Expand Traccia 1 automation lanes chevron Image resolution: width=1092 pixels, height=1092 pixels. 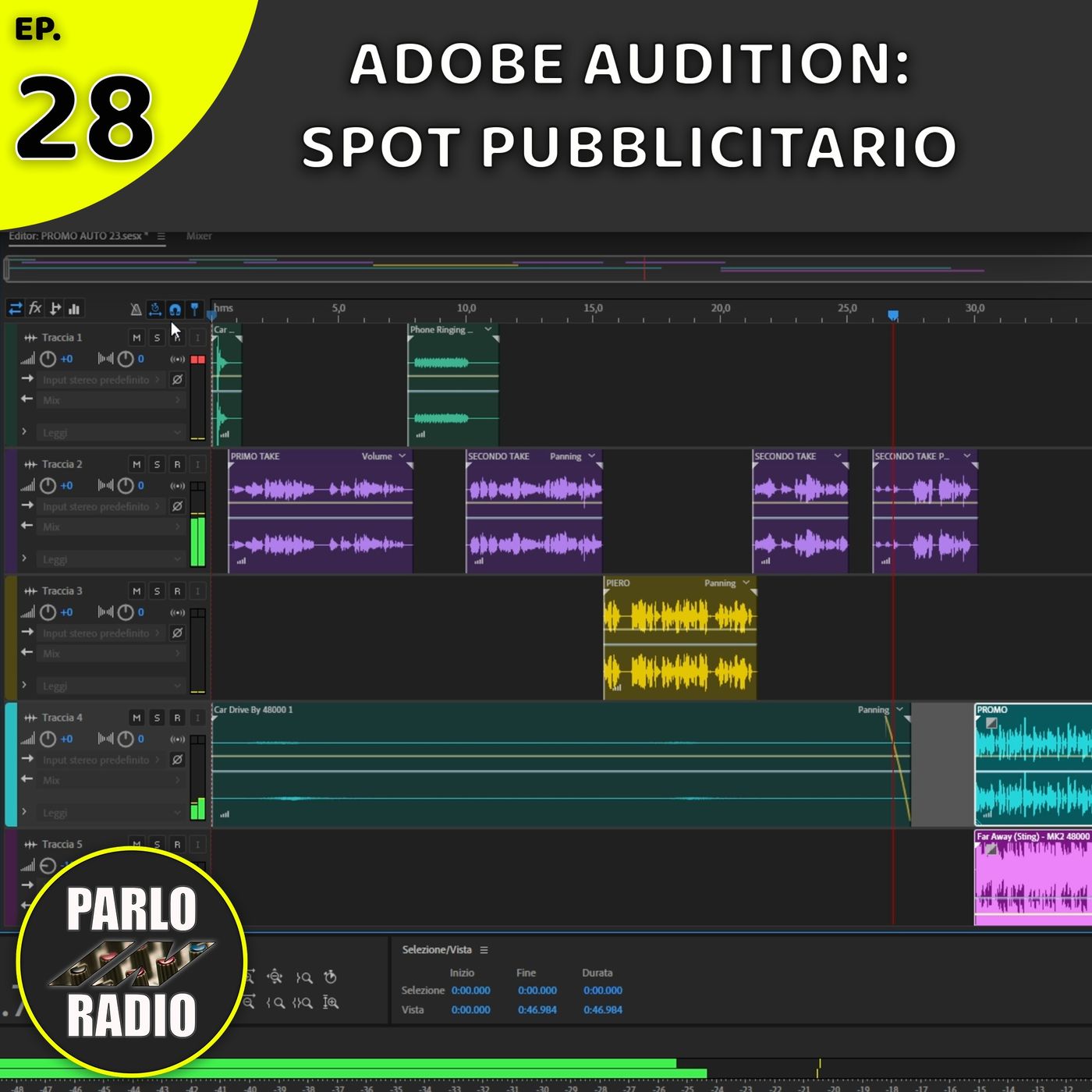coord(24,431)
